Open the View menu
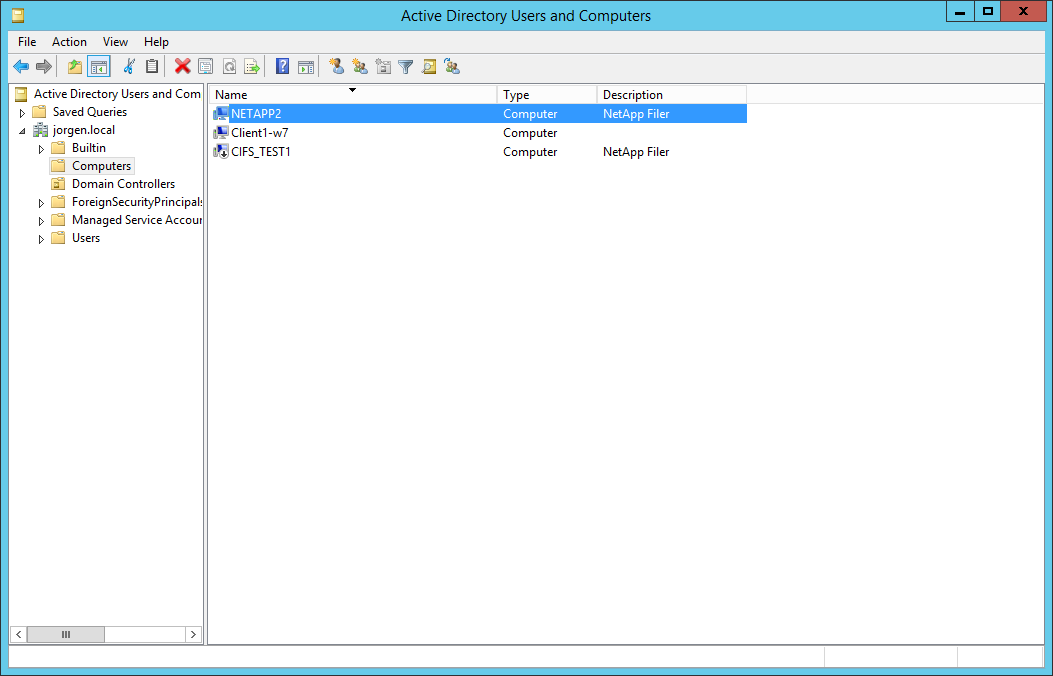1053x676 pixels. [115, 42]
